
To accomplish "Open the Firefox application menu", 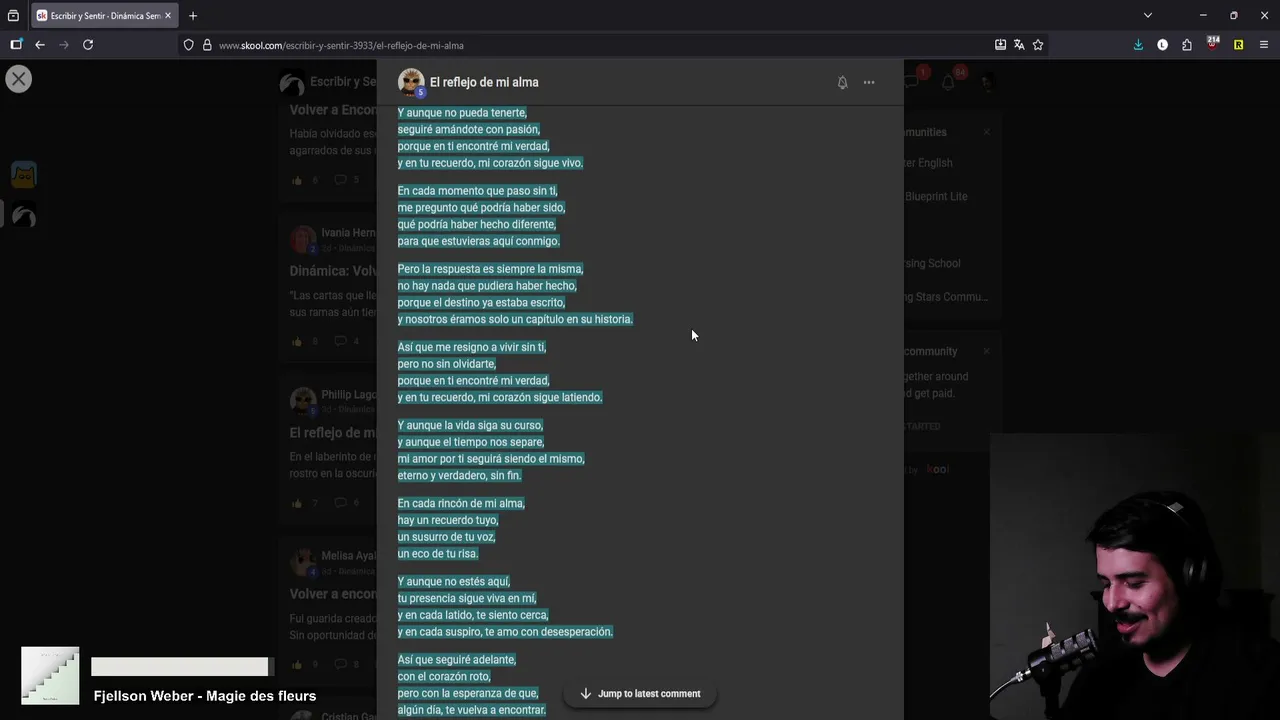I will tap(1264, 45).
